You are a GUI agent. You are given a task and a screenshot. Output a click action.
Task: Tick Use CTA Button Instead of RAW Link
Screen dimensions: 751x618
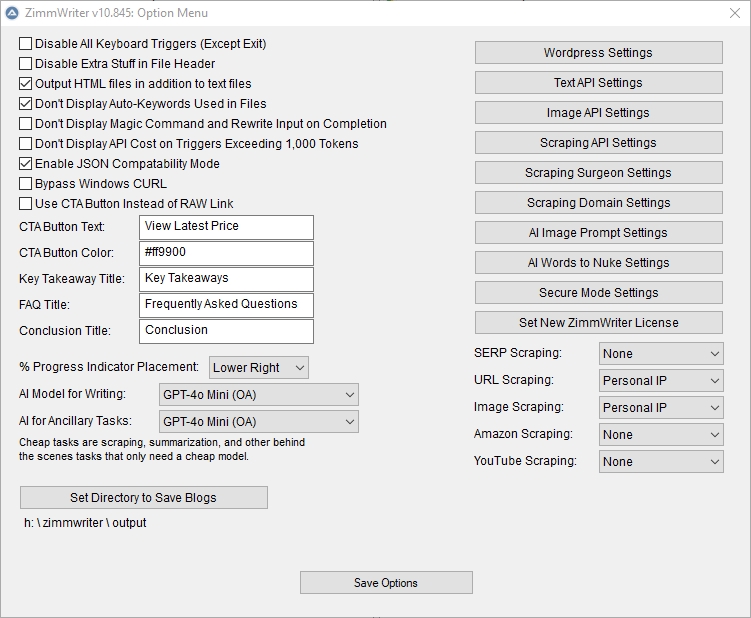26,204
